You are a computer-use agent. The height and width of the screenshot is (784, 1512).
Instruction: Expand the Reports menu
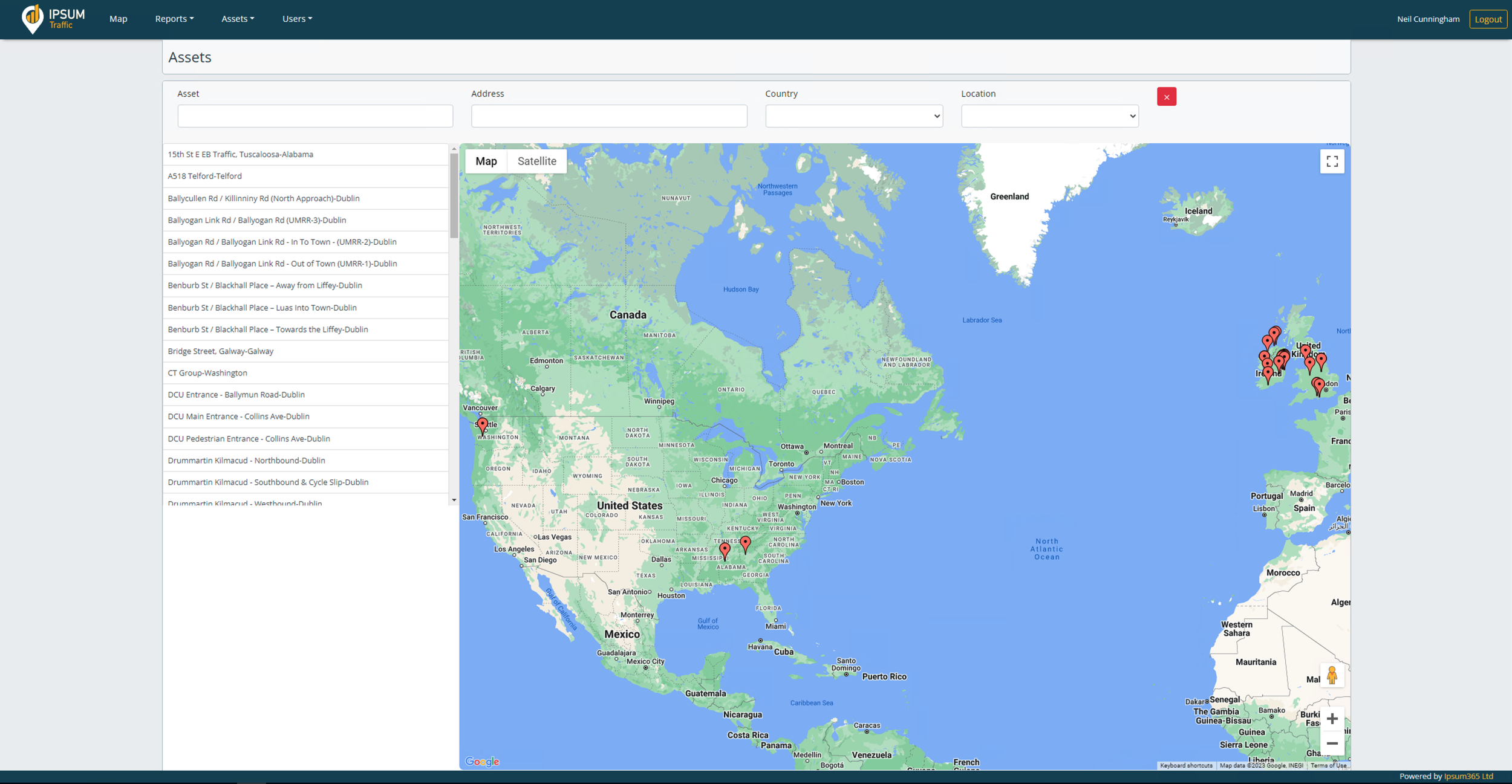tap(174, 19)
